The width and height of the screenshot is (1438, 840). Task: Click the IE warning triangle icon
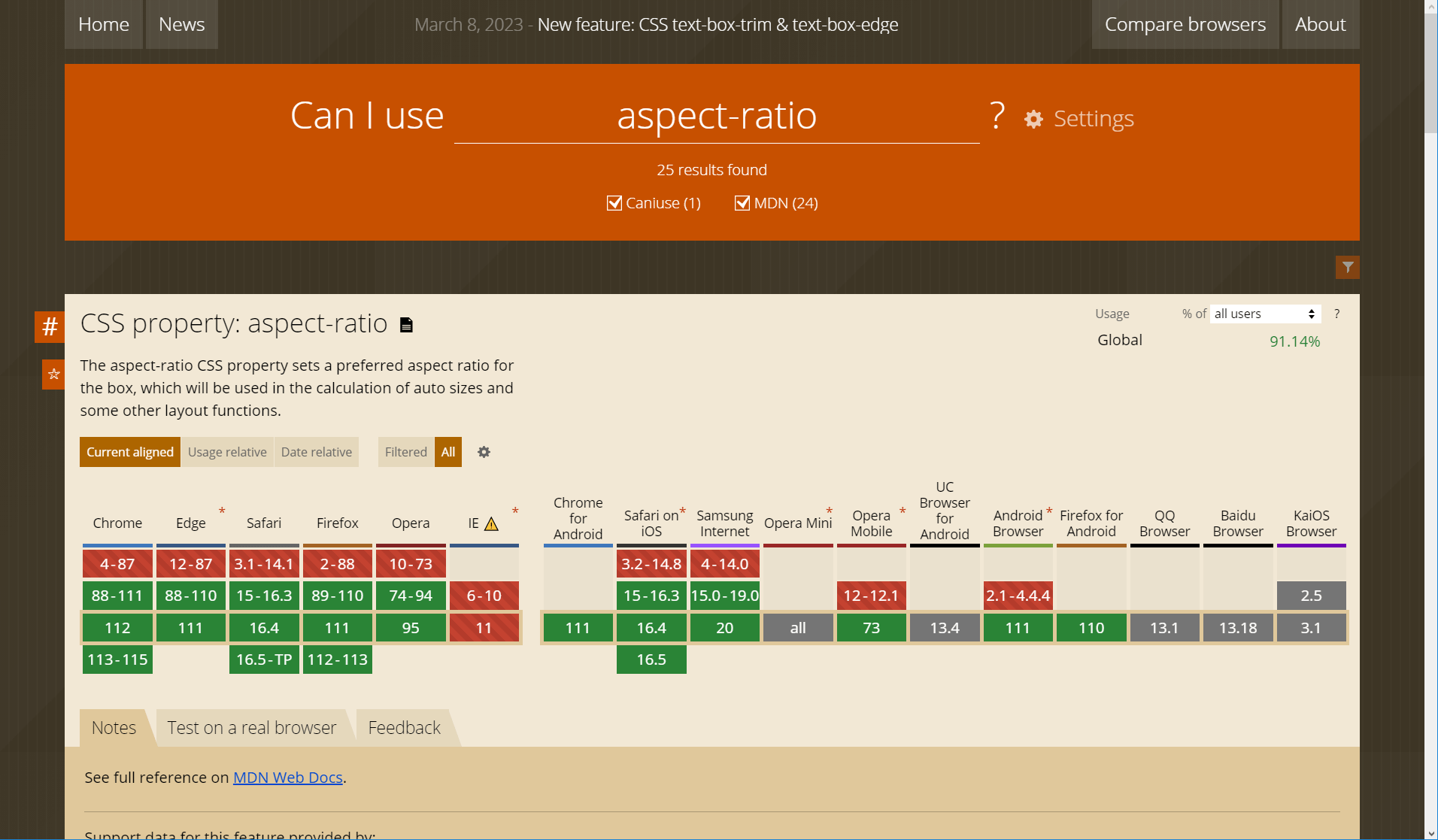tap(491, 523)
